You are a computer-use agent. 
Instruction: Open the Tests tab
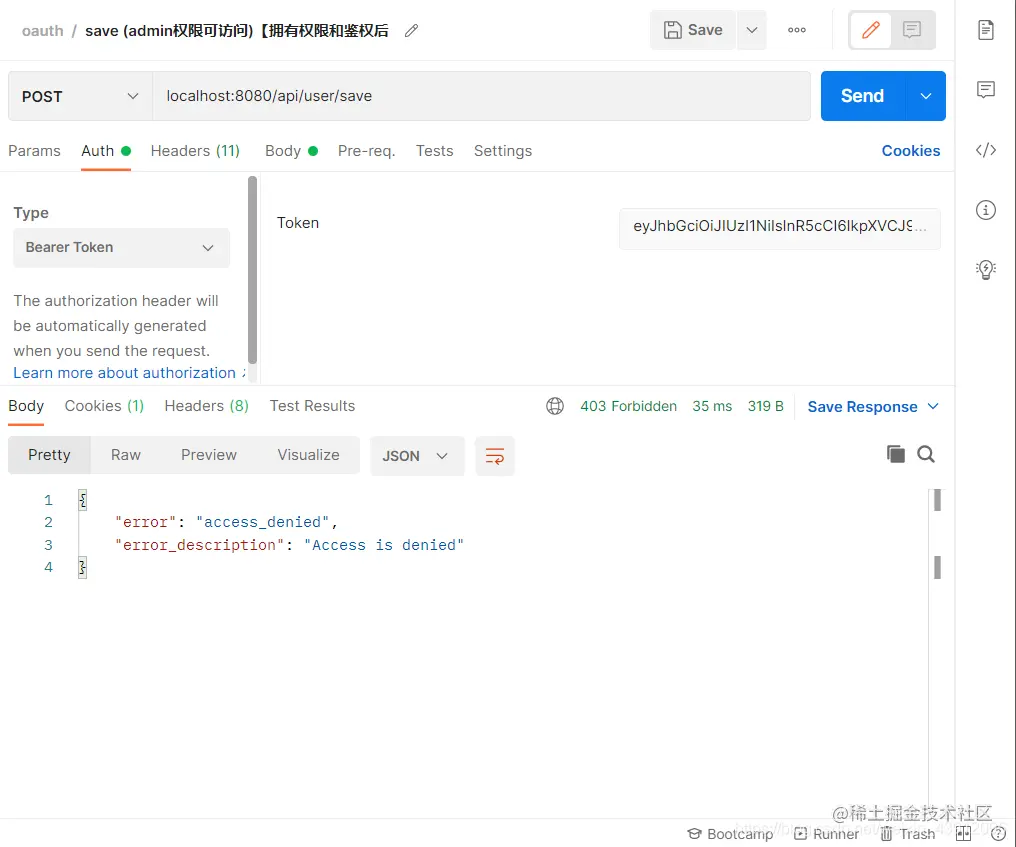(434, 150)
